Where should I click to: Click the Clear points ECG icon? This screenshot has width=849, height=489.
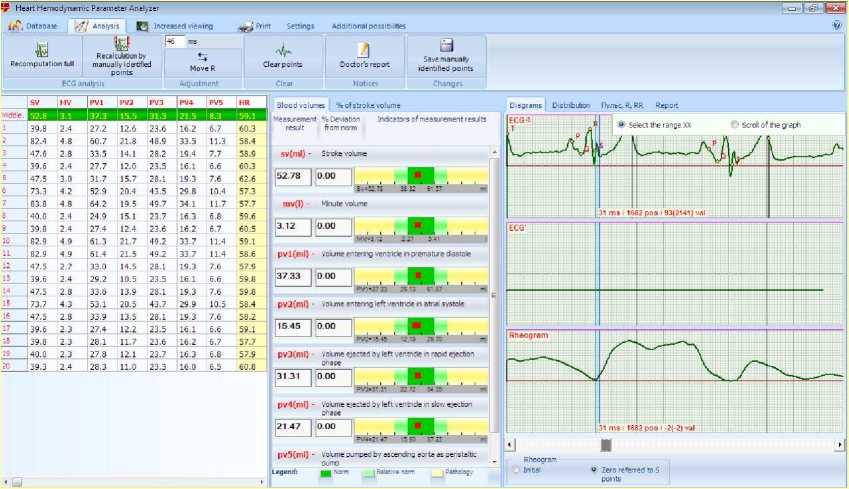[x=283, y=49]
